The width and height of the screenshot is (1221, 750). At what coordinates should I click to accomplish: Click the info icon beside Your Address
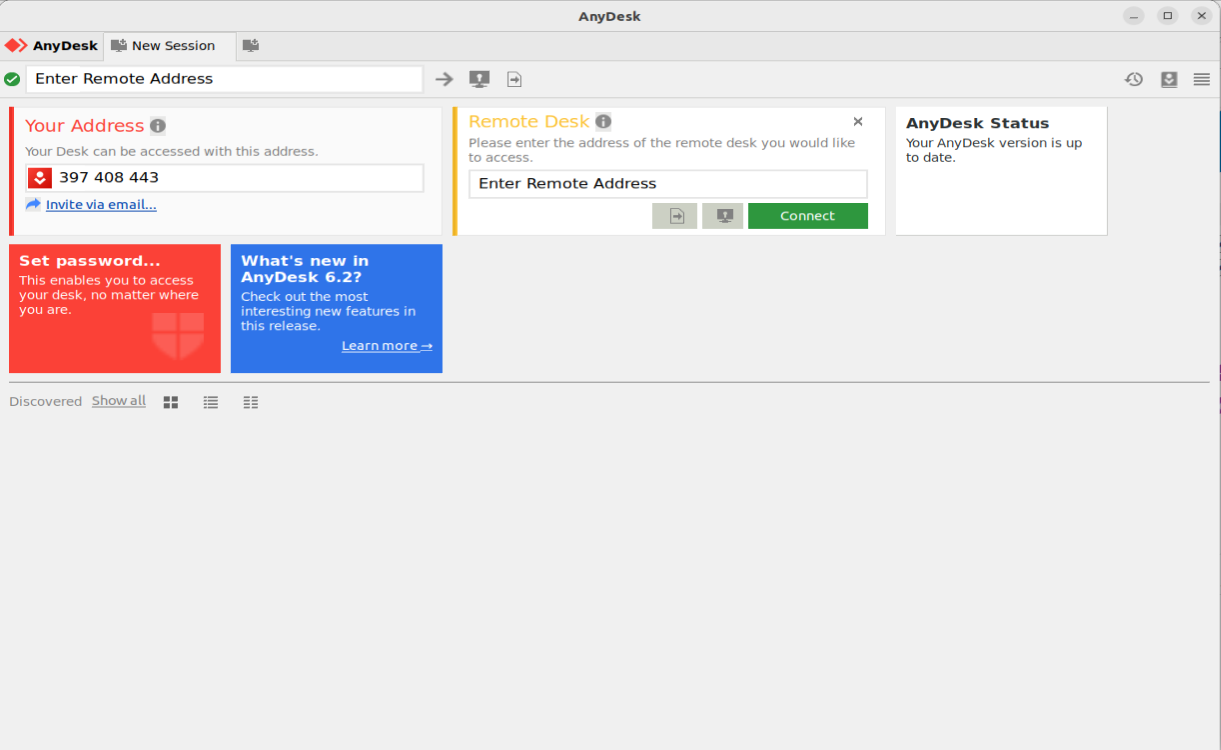click(158, 126)
